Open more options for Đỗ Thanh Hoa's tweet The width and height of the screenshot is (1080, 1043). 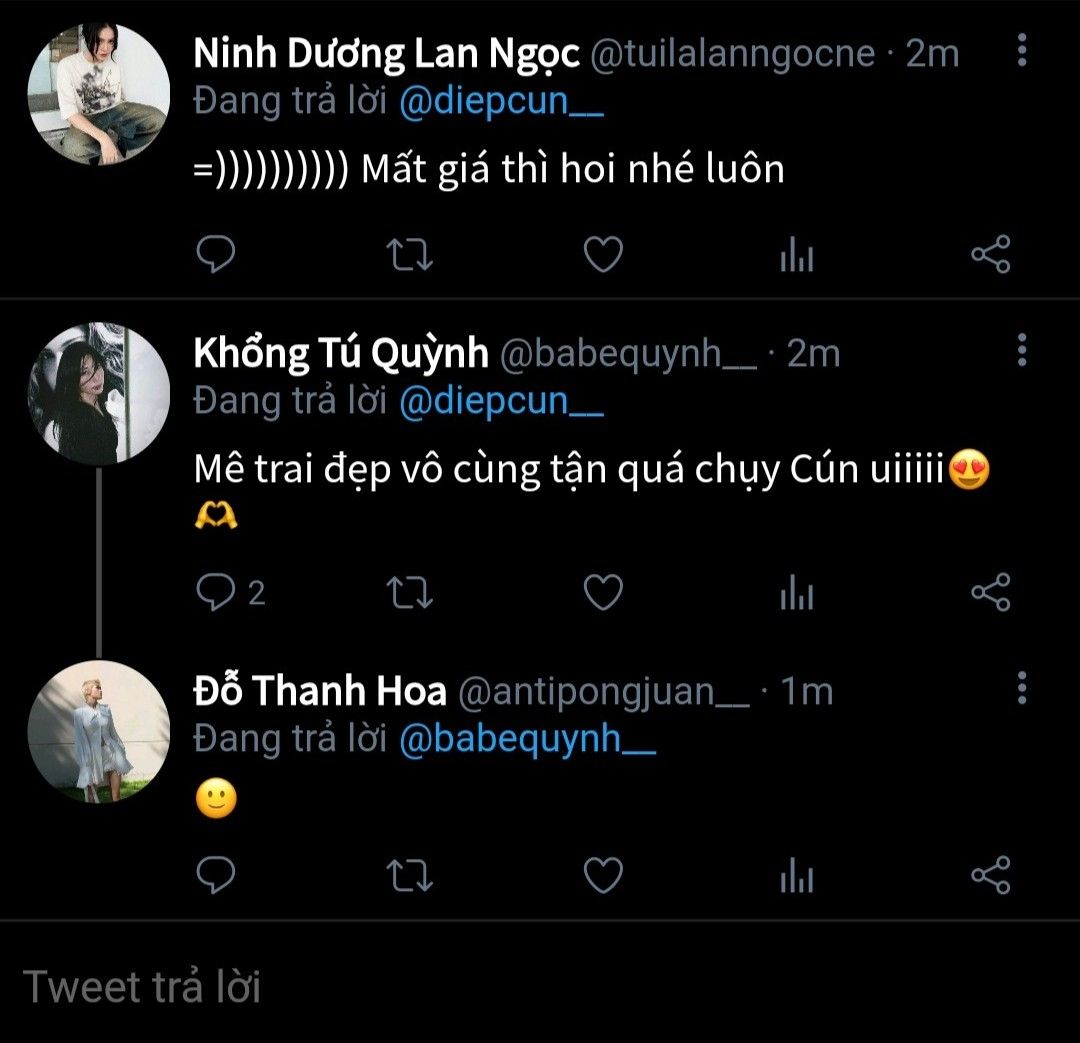(1021, 689)
